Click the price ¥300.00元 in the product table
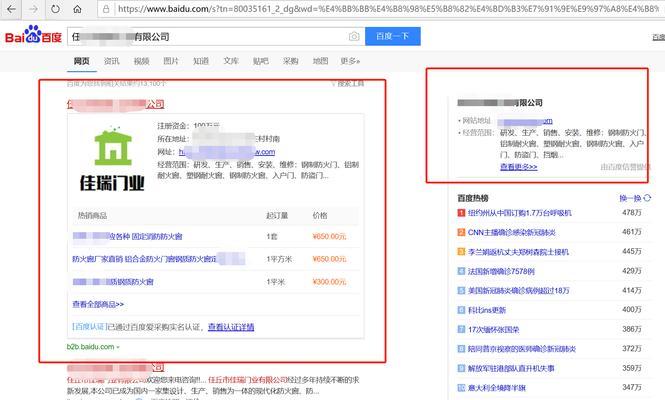Screen dimensions: 665x400 coord(329,282)
